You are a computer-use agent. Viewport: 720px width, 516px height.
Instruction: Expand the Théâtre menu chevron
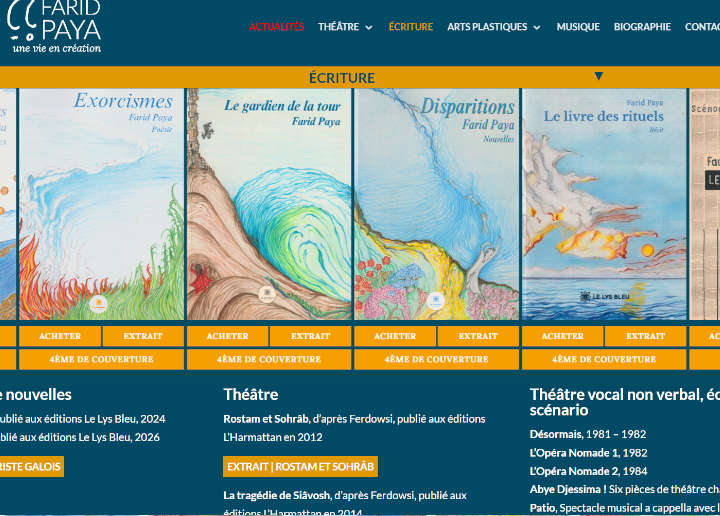369,28
